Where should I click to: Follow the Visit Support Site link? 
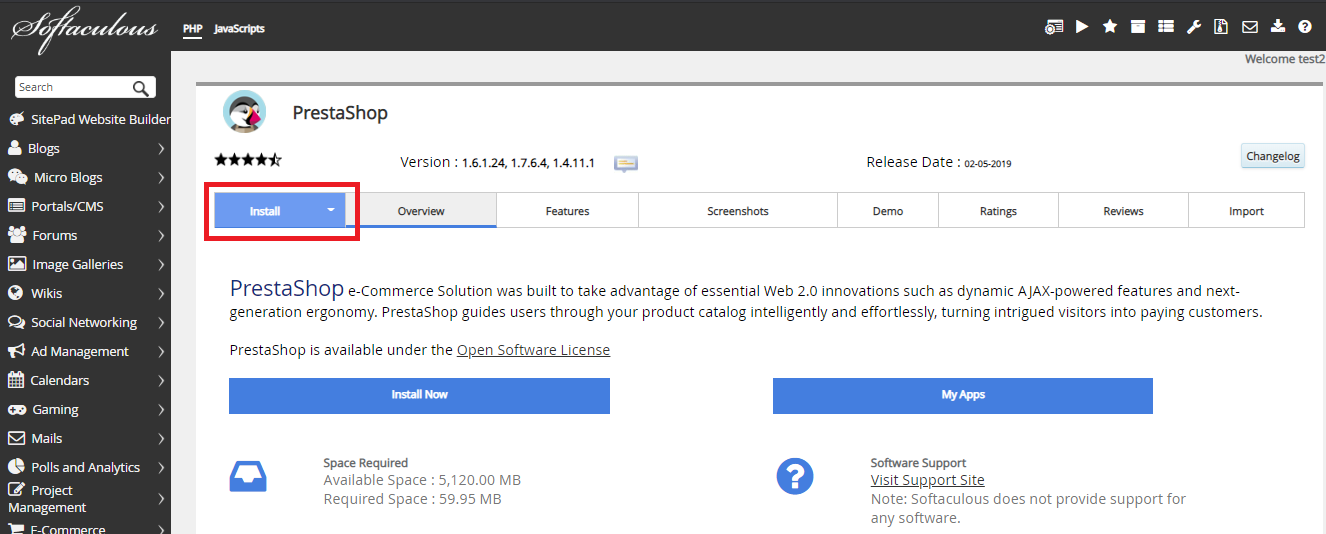(928, 480)
